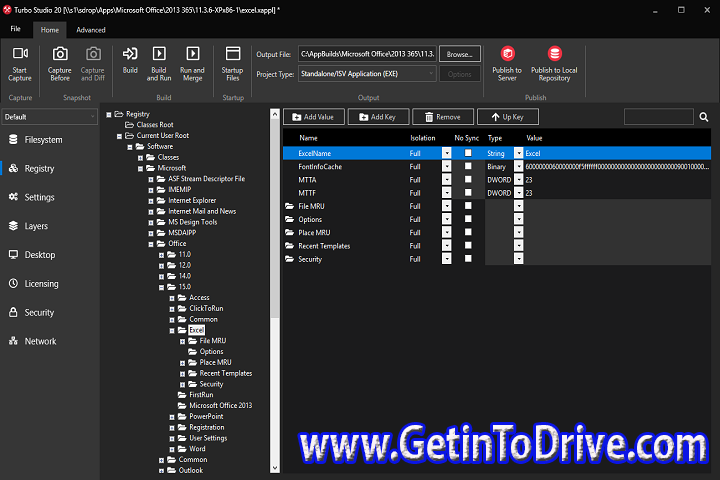Expand the Outlook tree node
The image size is (720, 480).
pyautogui.click(x=162, y=471)
